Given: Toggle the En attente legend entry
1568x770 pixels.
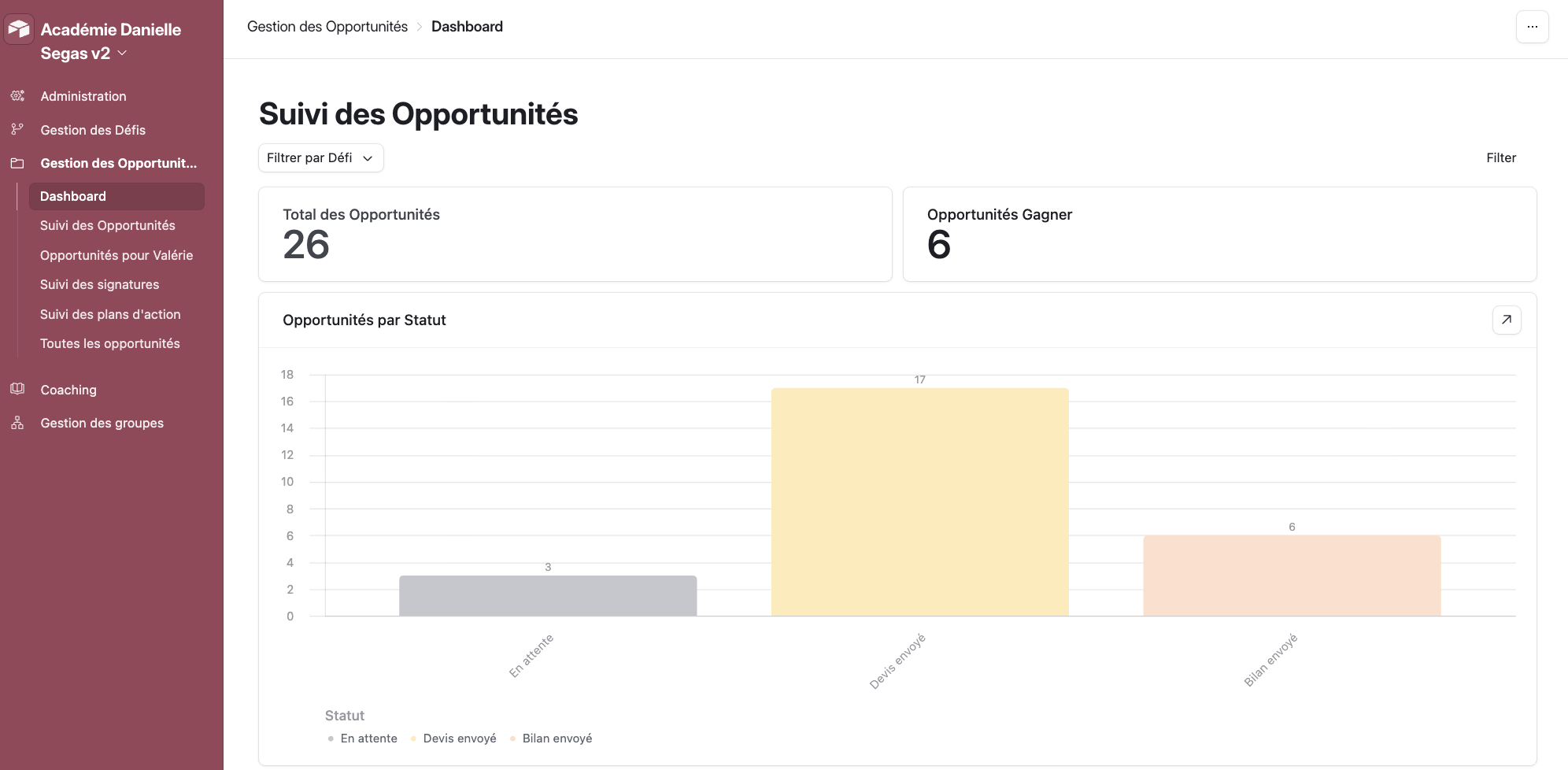Looking at the screenshot, I should click(368, 739).
